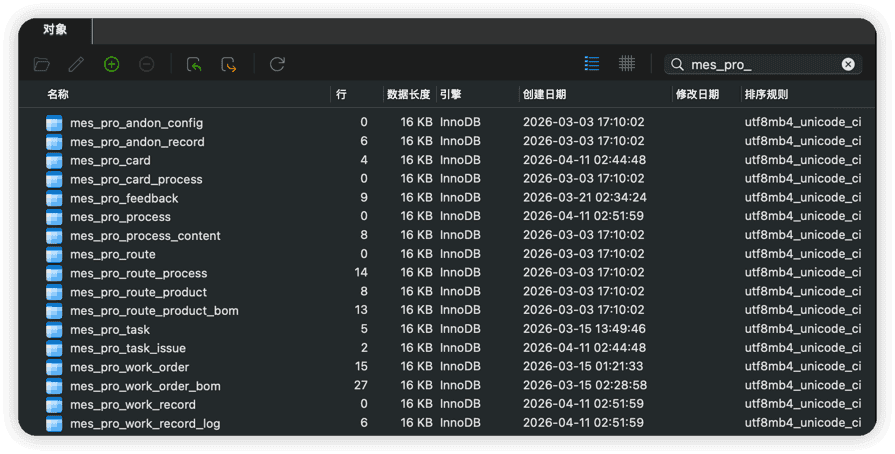This screenshot has width=895, height=454.
Task: Switch to grid icon view
Action: click(x=627, y=64)
